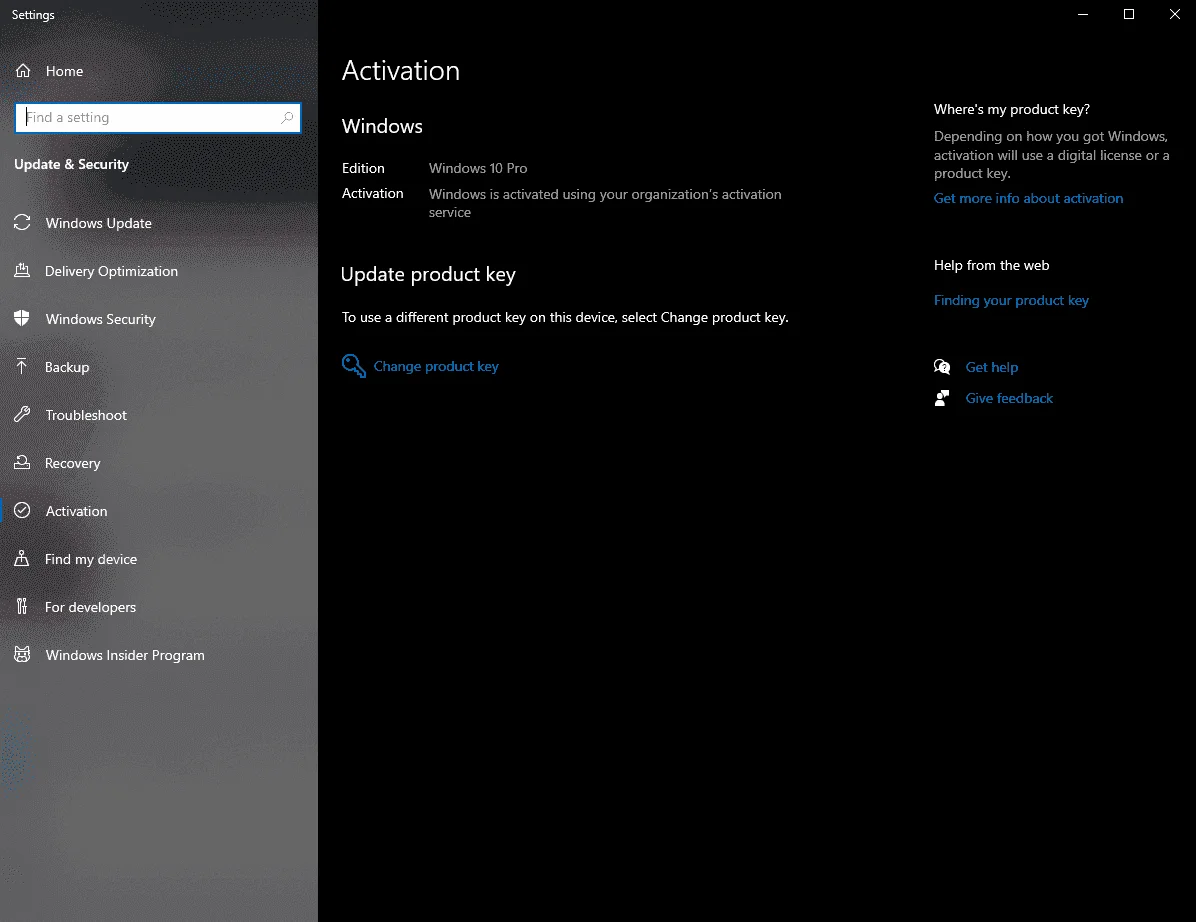Click the Give feedback link
The height and width of the screenshot is (922, 1196).
click(1009, 398)
